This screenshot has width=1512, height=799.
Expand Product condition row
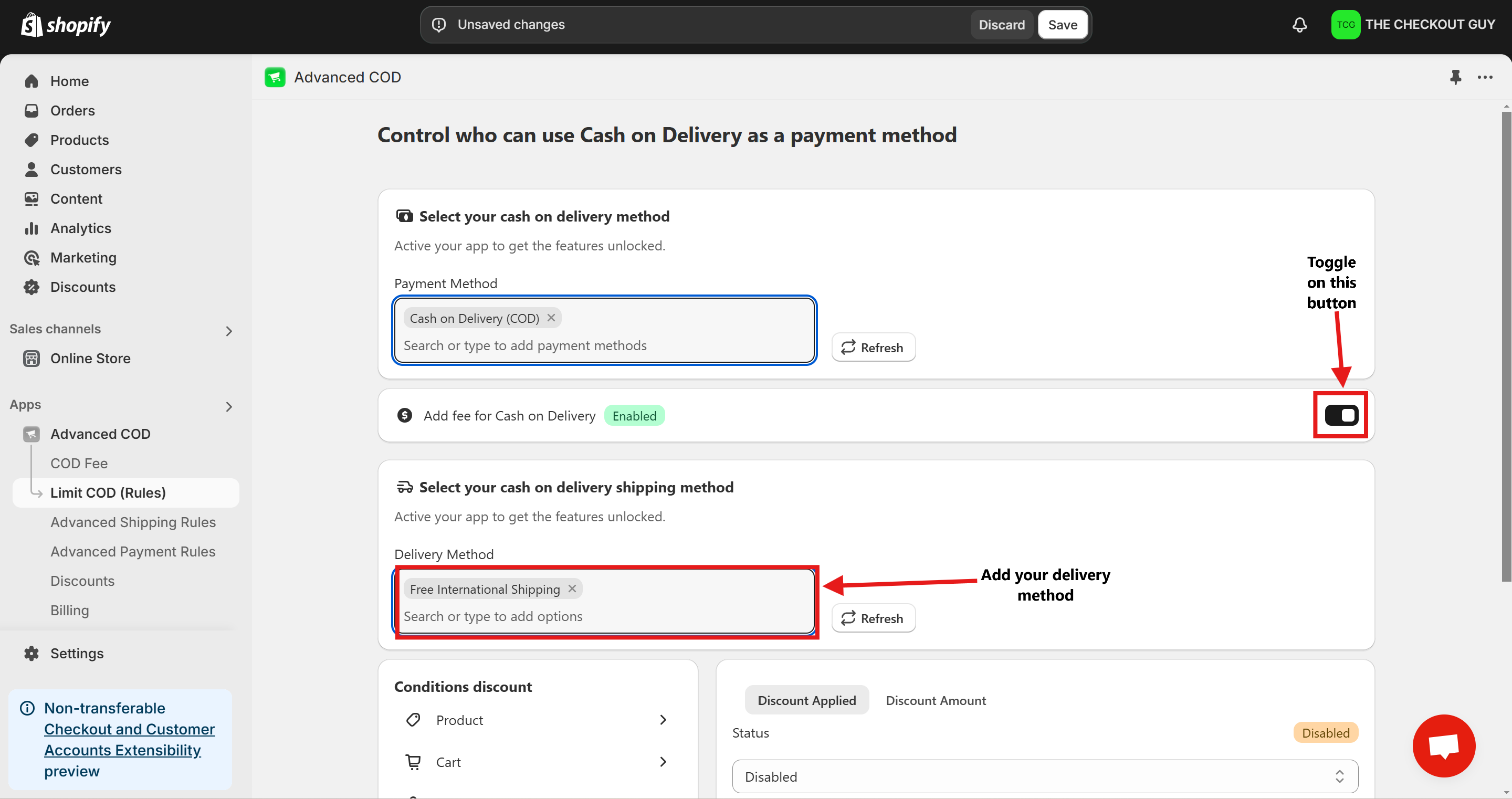point(538,720)
